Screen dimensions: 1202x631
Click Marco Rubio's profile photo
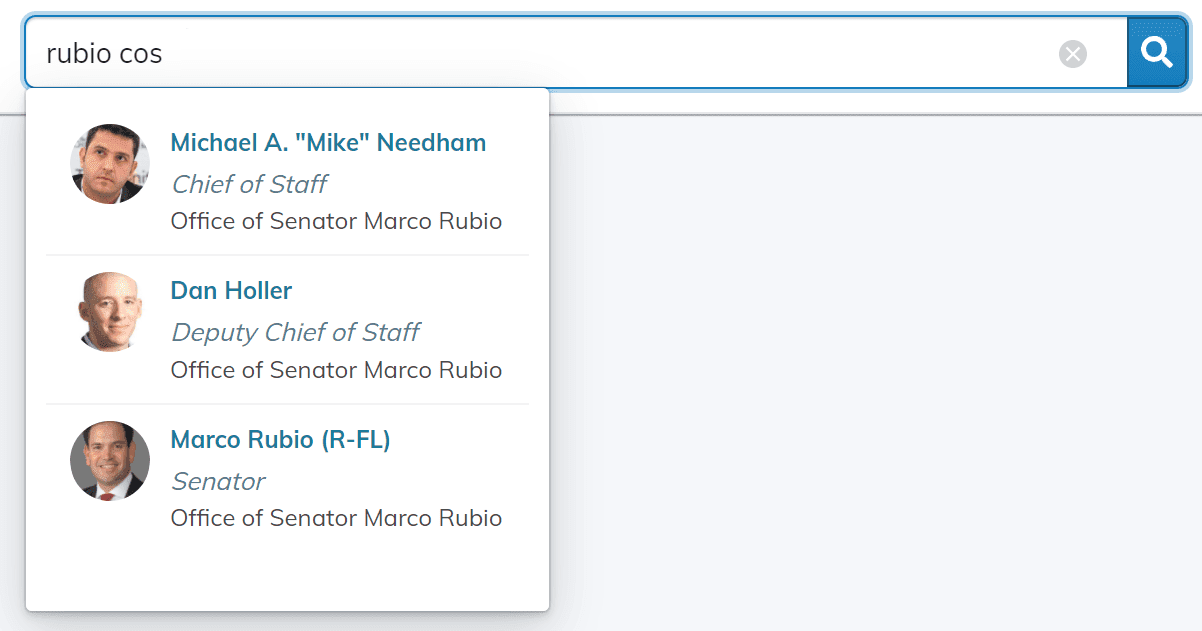[110, 461]
